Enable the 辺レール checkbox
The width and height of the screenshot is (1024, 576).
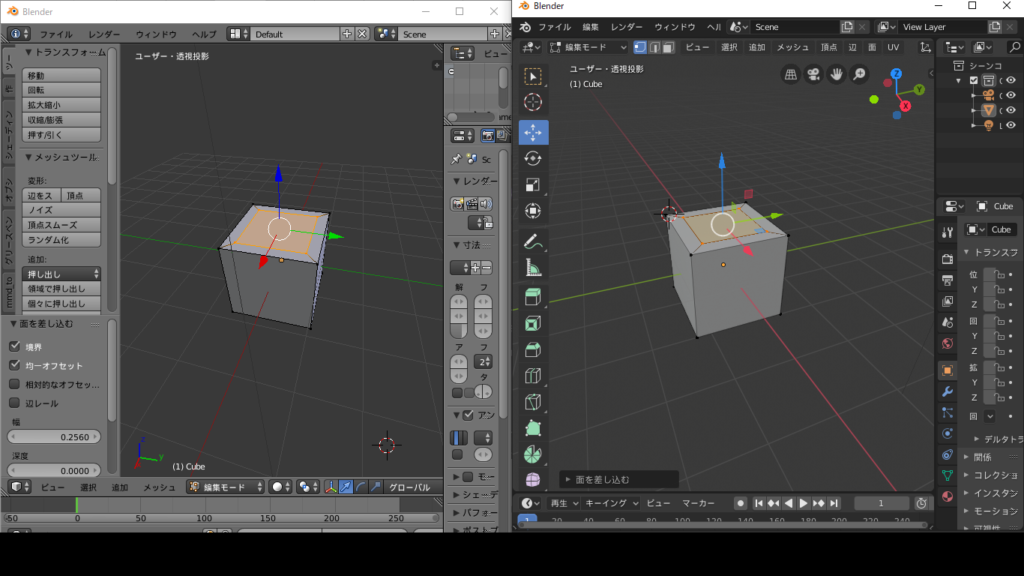pos(15,403)
